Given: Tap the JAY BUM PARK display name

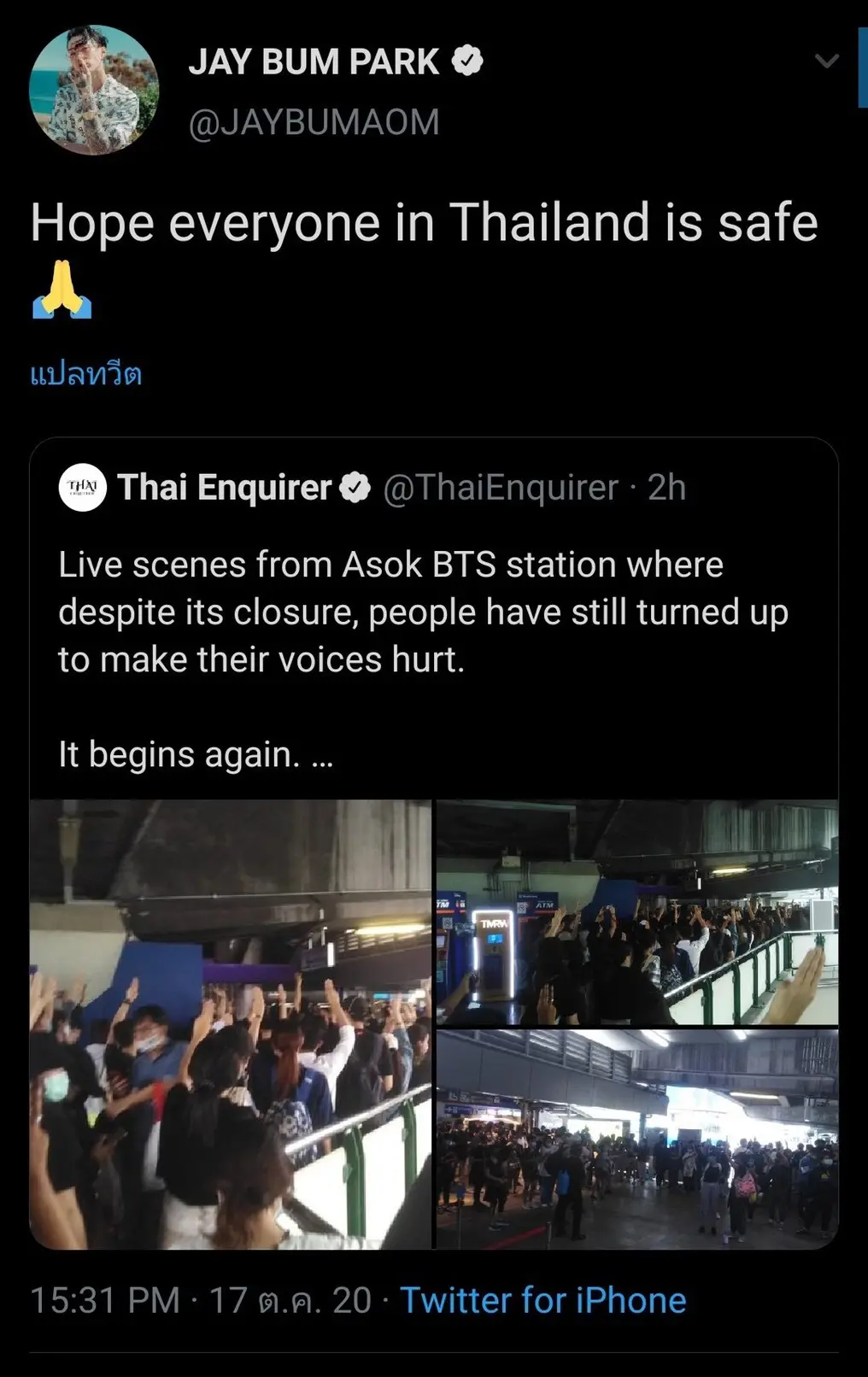Looking at the screenshot, I should pos(314,62).
